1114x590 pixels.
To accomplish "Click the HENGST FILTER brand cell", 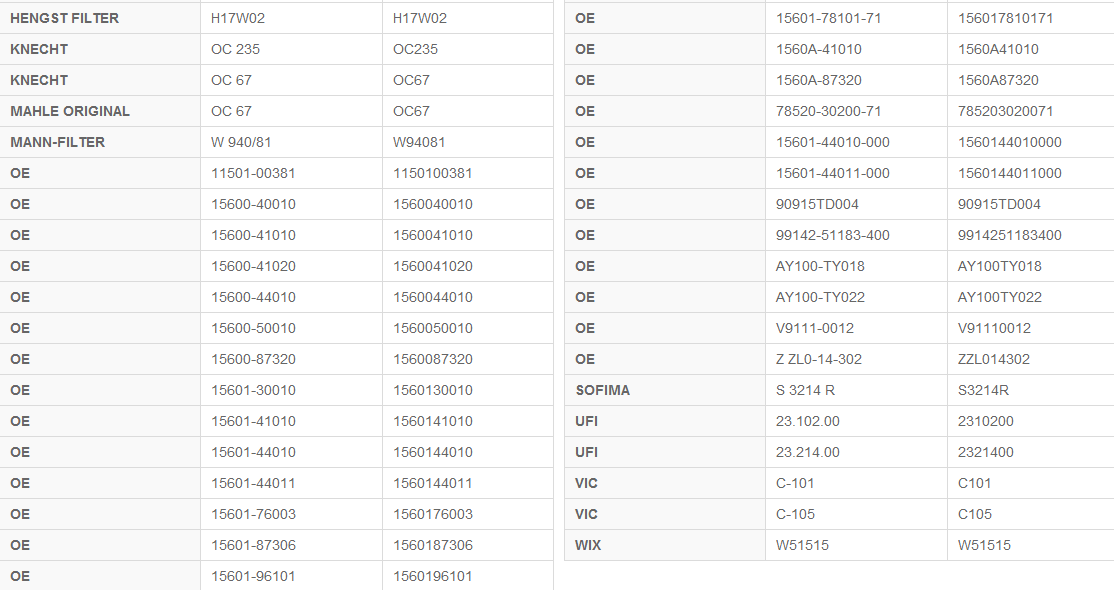I will click(64, 18).
